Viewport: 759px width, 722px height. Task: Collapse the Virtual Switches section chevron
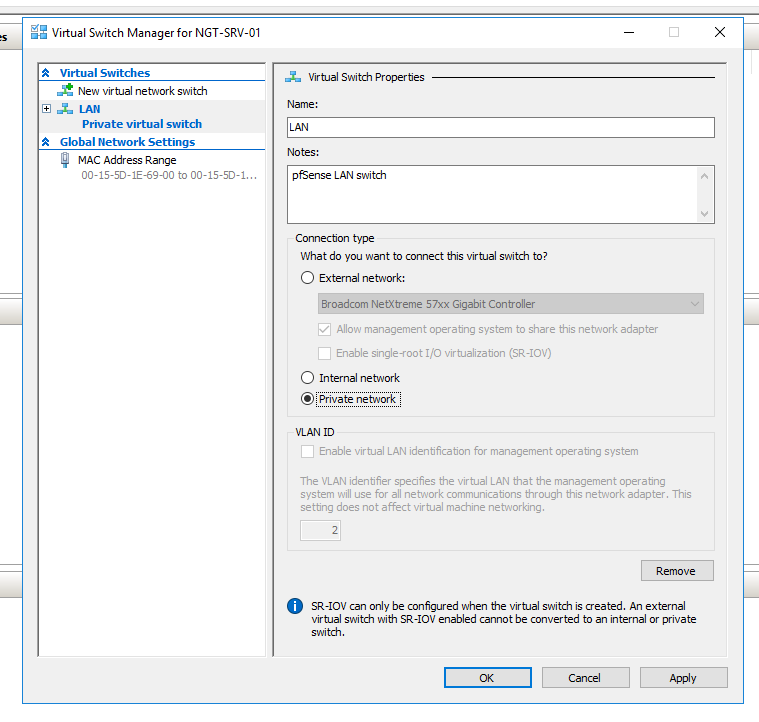click(46, 73)
